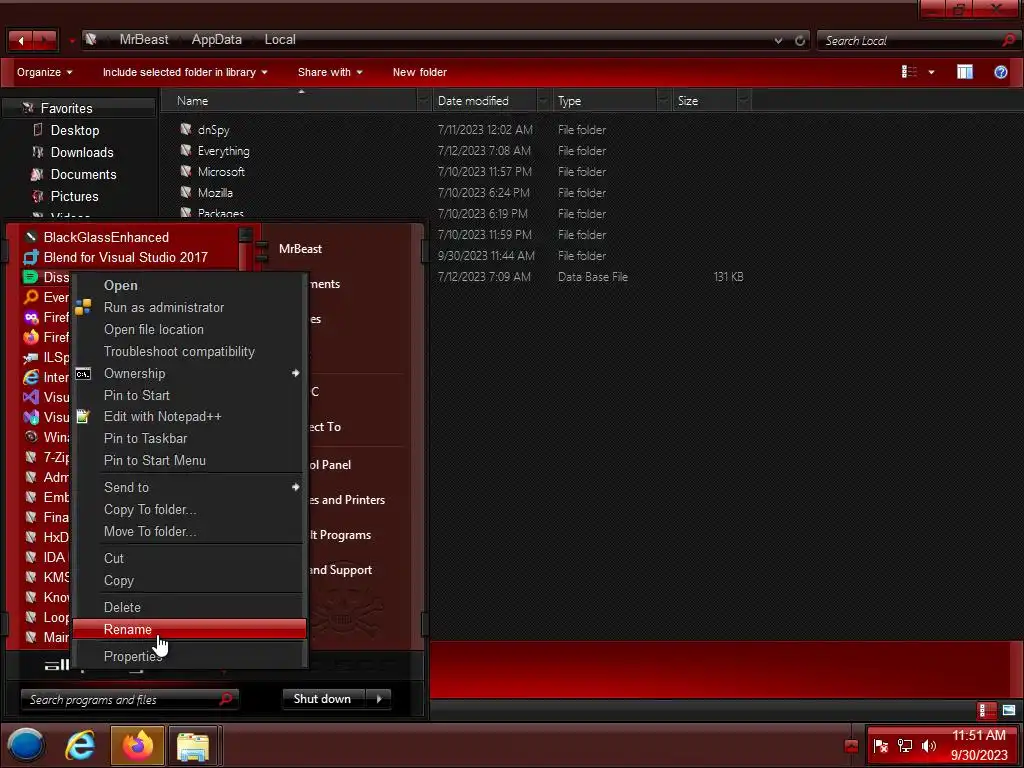Viewport: 1024px width, 768px height.
Task: Open the Help icon in Explorer toolbar
Action: (1000, 72)
